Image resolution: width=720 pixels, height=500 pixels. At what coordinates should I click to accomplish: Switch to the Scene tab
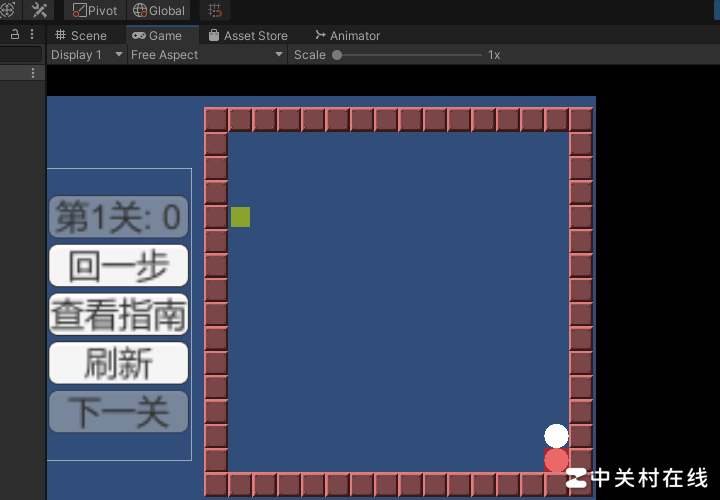[81, 35]
